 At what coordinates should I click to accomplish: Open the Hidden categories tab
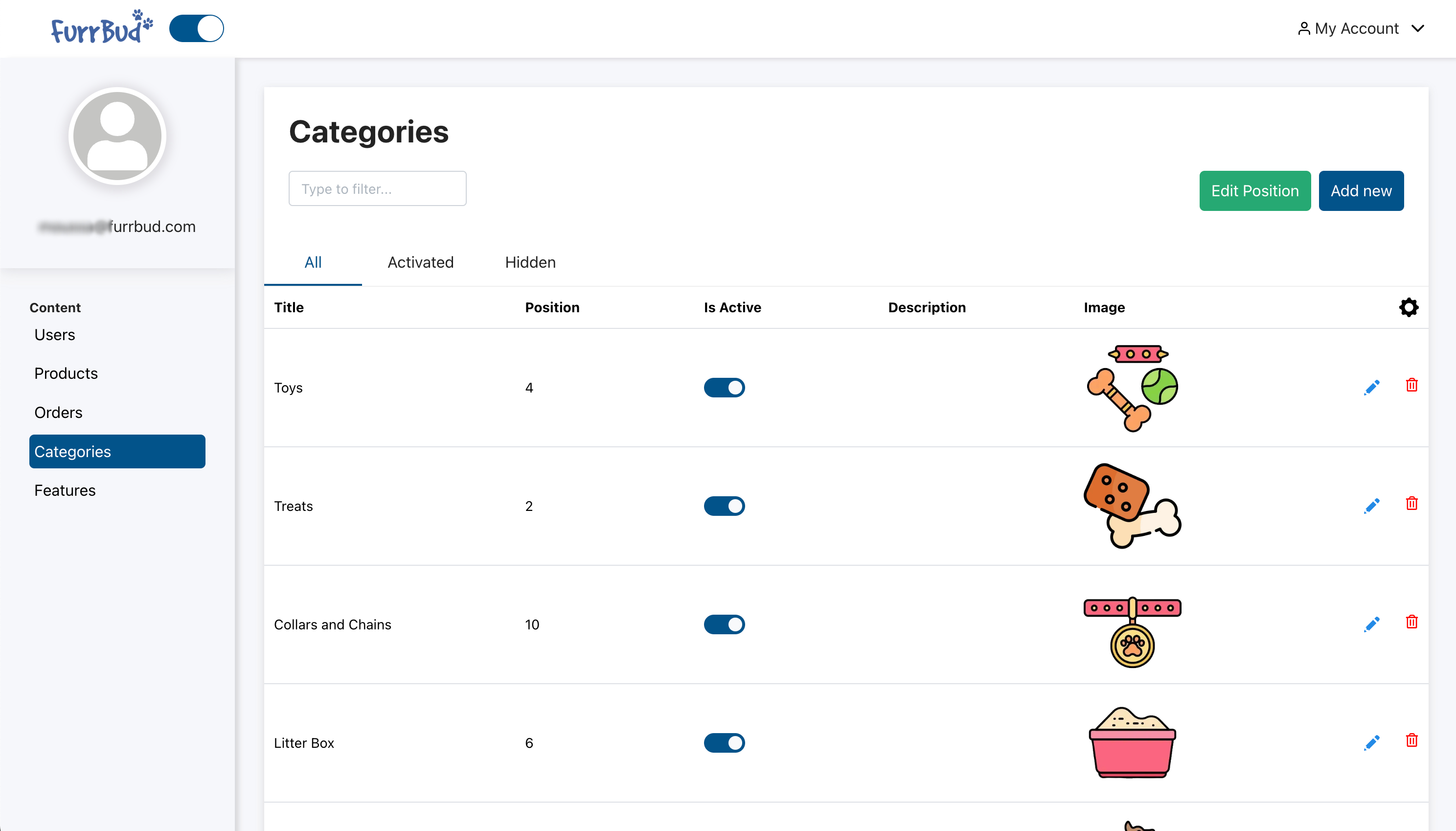pos(530,262)
